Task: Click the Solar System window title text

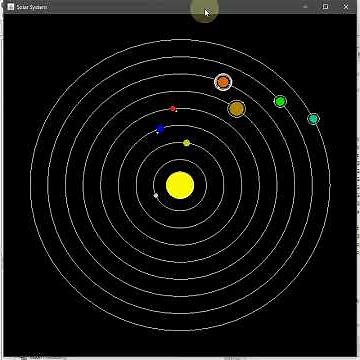Action: click(x=32, y=7)
